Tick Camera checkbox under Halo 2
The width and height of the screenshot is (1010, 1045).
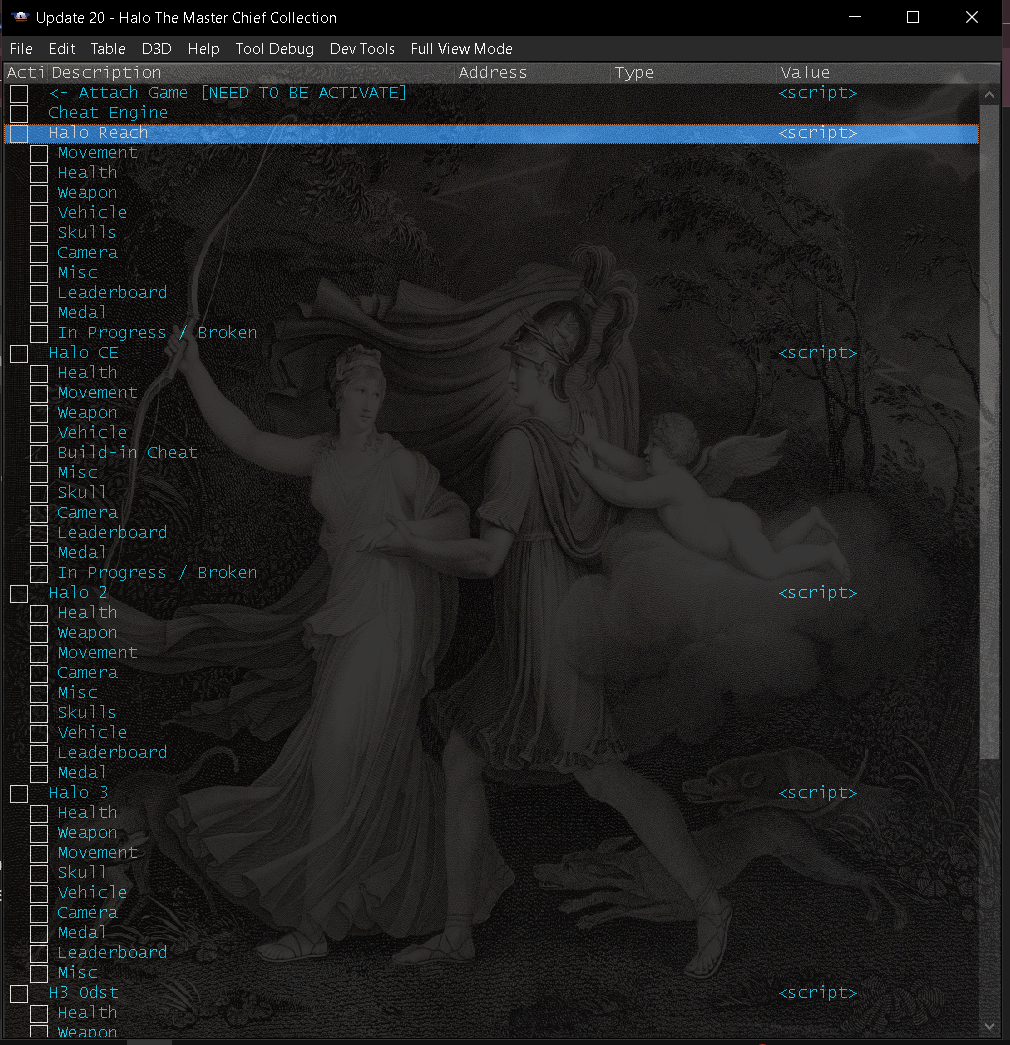tap(39, 674)
